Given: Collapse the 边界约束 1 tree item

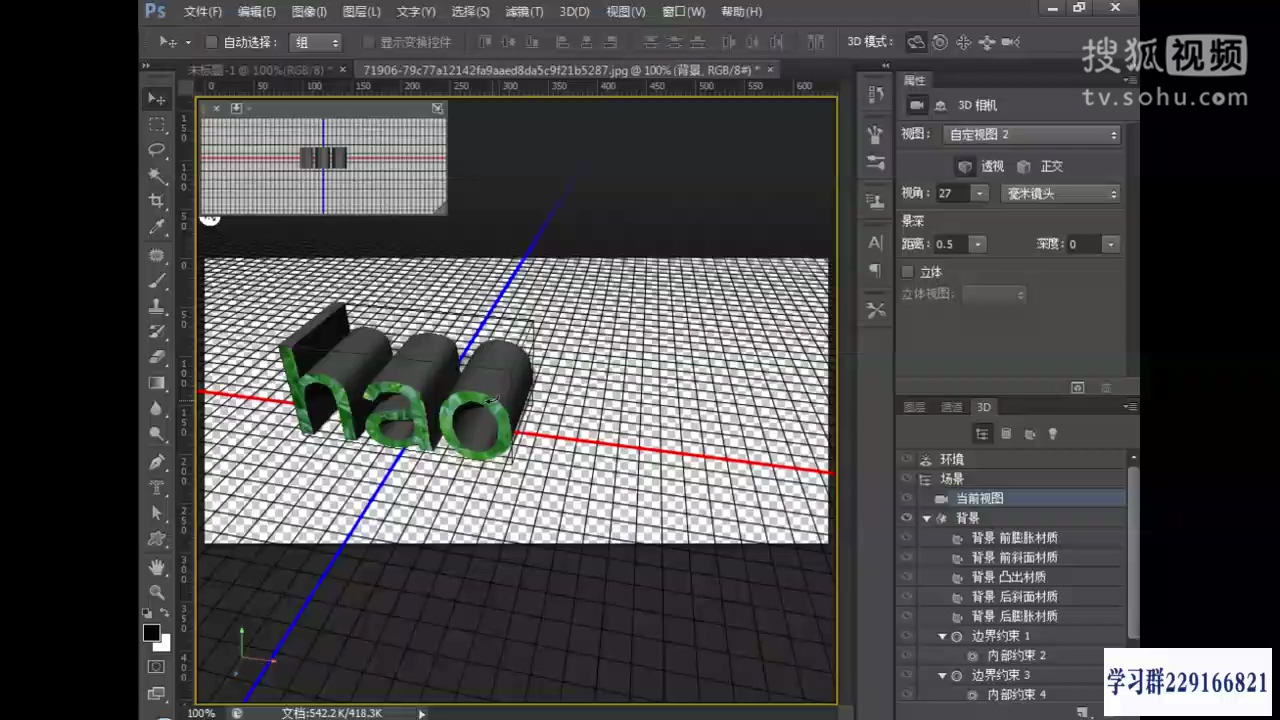Looking at the screenshot, I should [x=942, y=636].
